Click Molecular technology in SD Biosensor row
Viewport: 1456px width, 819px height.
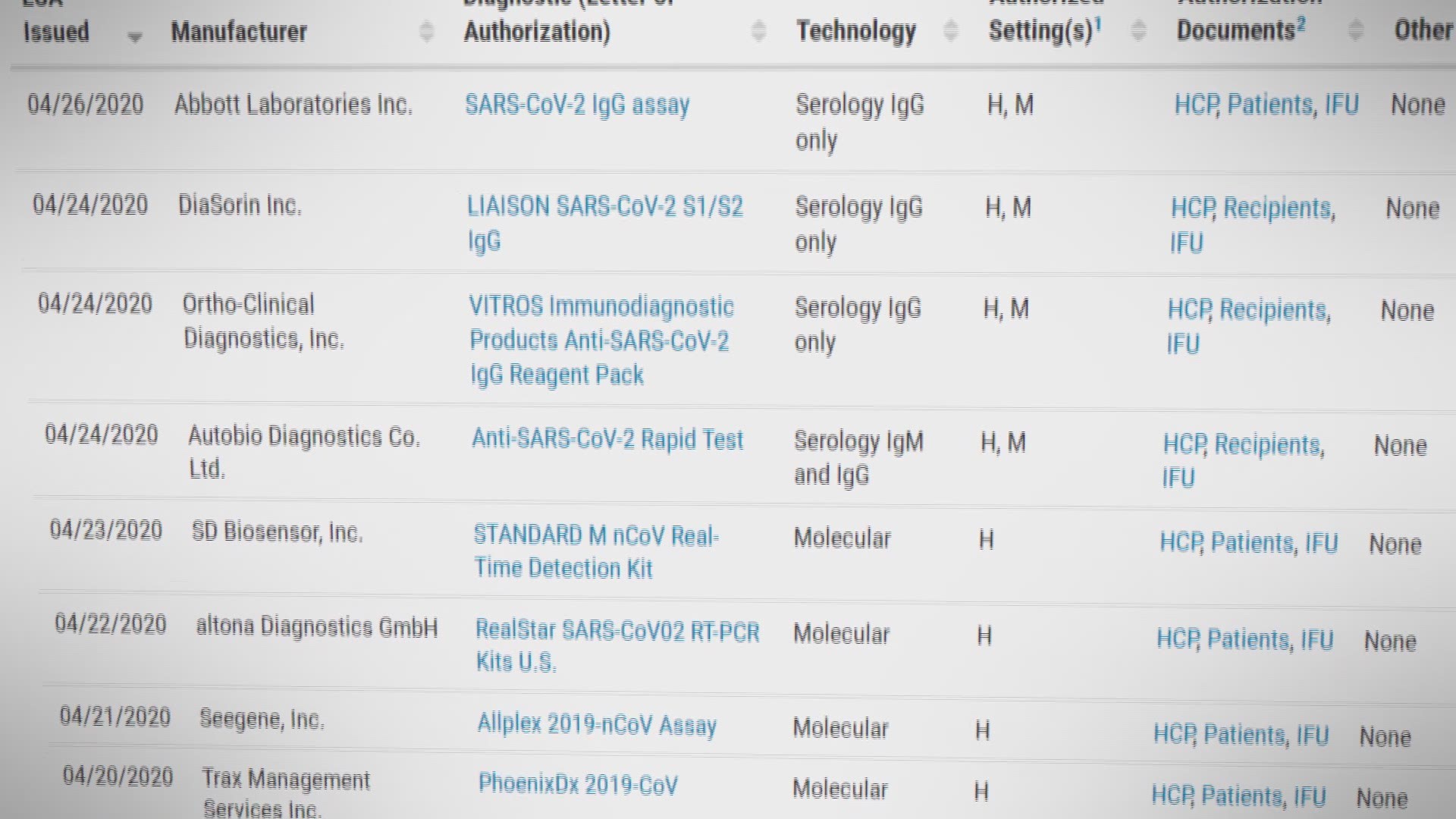click(x=843, y=538)
